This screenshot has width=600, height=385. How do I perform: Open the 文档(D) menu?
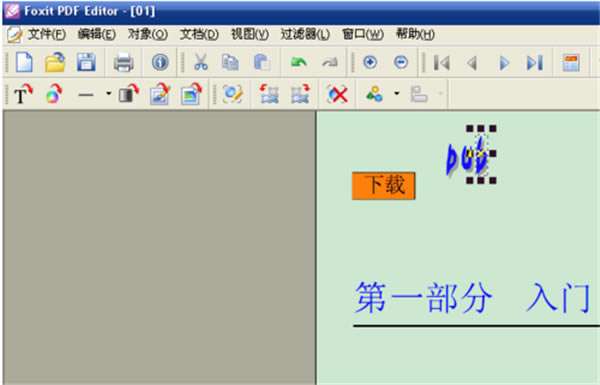(199, 34)
